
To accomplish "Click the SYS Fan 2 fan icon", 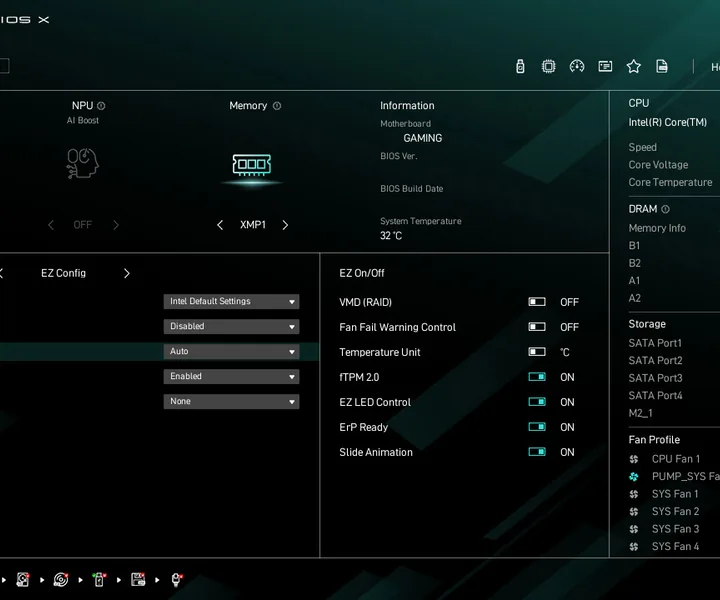I will (x=634, y=512).
